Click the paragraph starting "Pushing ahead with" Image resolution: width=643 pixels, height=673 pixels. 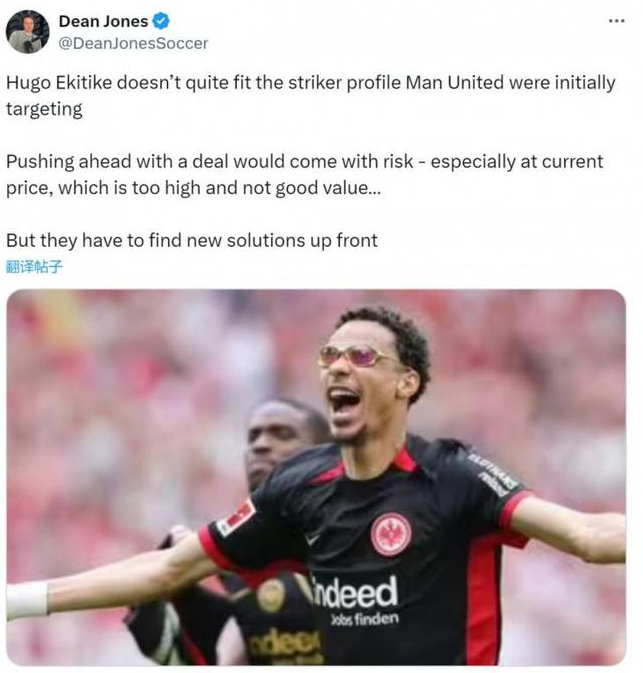[x=305, y=175]
